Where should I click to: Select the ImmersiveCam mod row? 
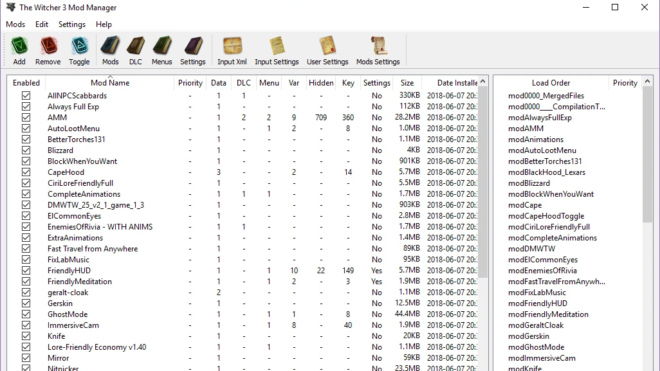point(243,325)
